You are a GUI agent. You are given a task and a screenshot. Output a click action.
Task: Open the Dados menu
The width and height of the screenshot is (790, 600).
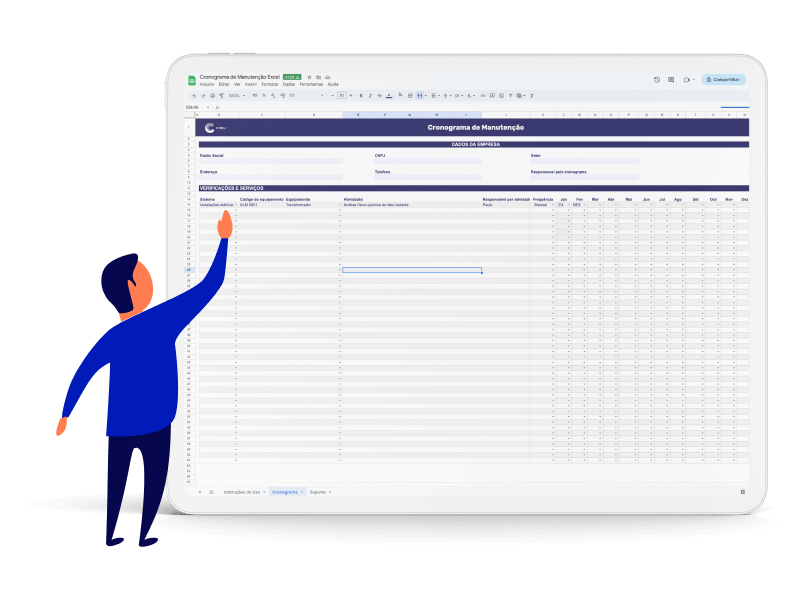pyautogui.click(x=289, y=84)
